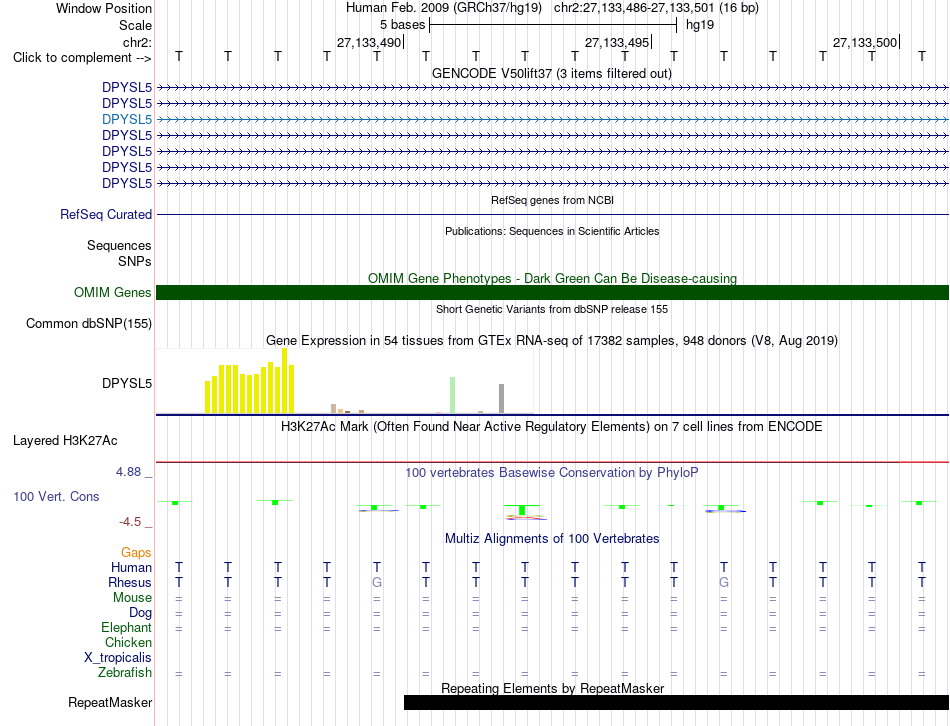Click the Common dbSNP(155) label
The width and height of the screenshot is (950, 726).
[x=89, y=324]
